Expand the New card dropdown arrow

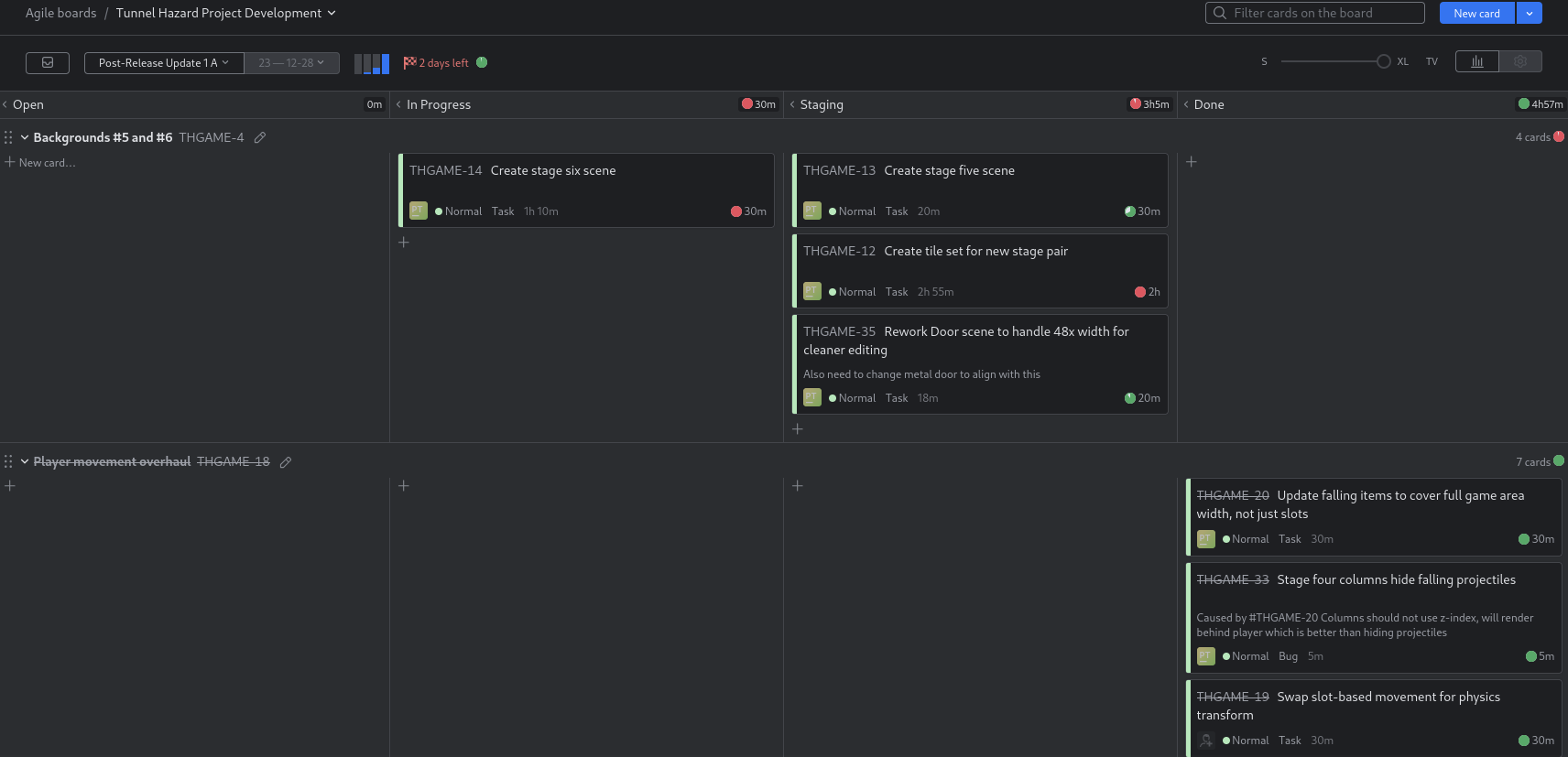click(1530, 13)
